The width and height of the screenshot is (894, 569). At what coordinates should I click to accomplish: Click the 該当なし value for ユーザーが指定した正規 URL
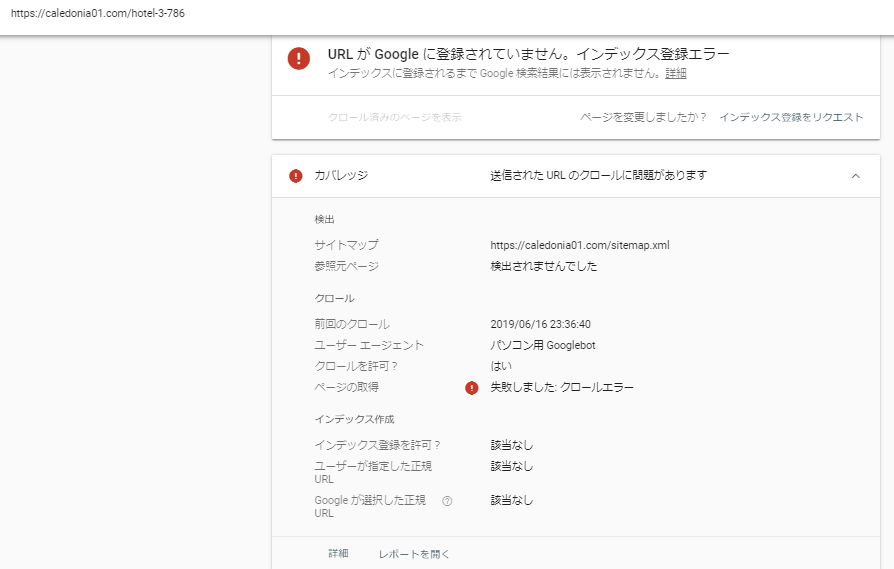[511, 466]
